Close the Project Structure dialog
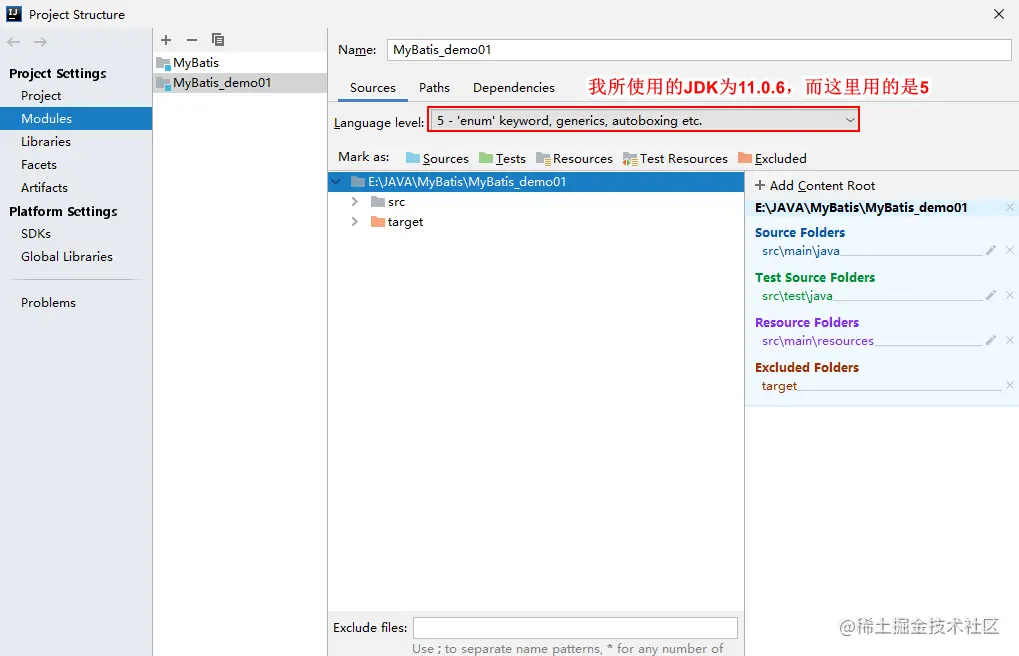The width and height of the screenshot is (1019, 656). tap(999, 14)
